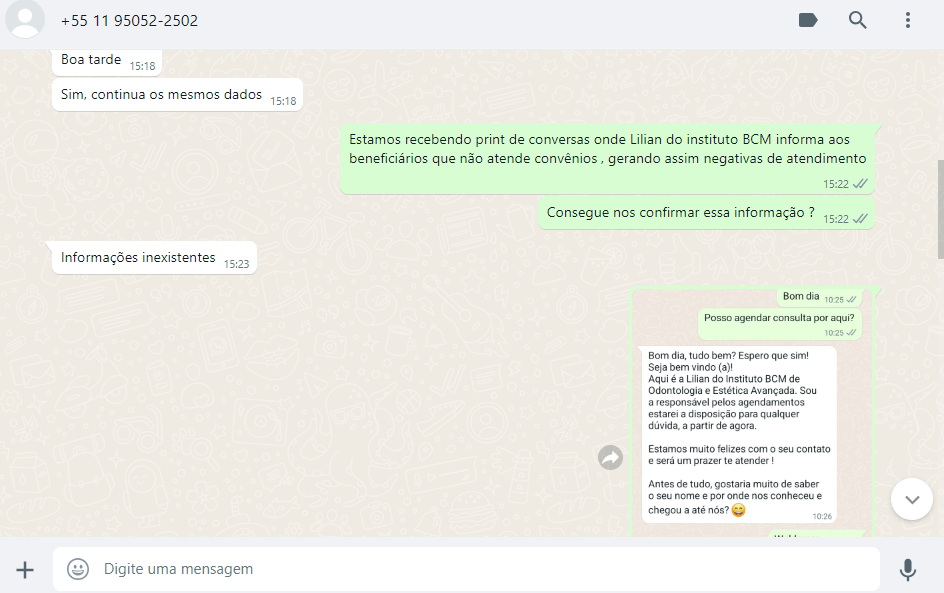Select the 'Informações inexistentes' message
944x593 pixels.
(154, 258)
